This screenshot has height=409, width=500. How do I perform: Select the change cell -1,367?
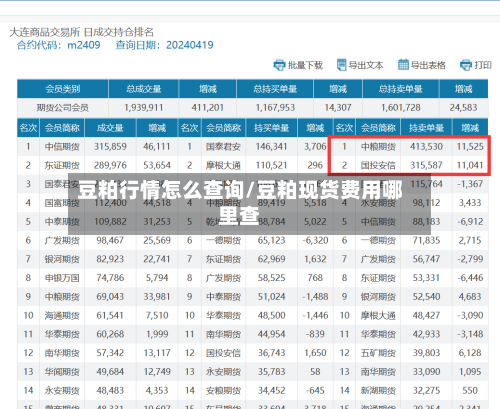(x=470, y=184)
